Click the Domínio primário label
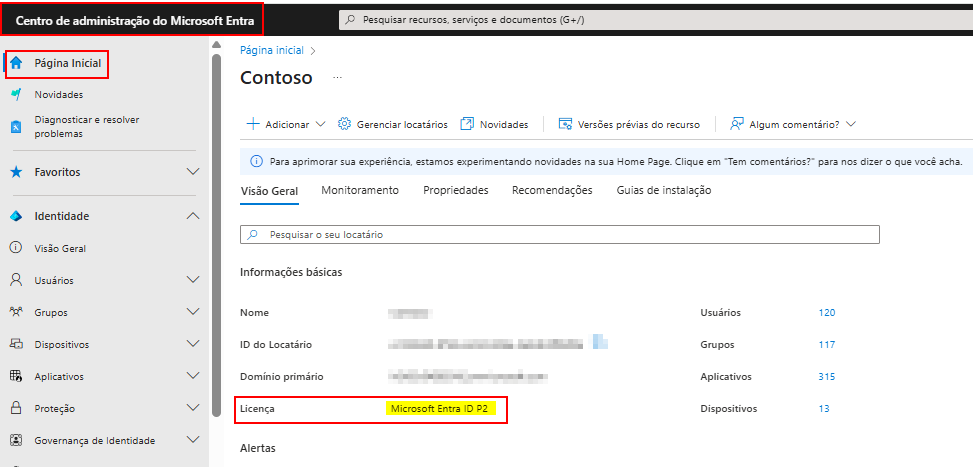 (x=282, y=376)
